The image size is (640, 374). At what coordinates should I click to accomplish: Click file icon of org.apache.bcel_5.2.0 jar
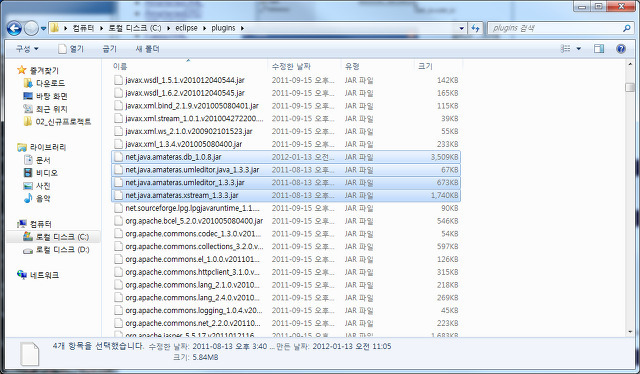pyautogui.click(x=118, y=221)
